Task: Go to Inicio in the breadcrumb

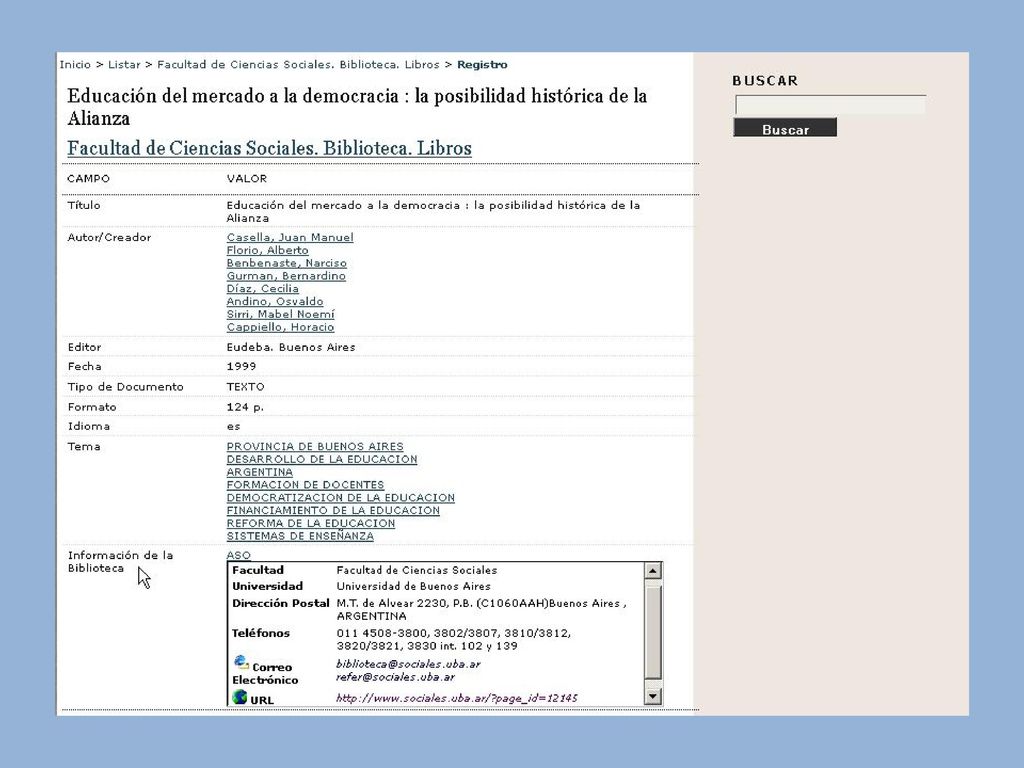Action: click(75, 65)
